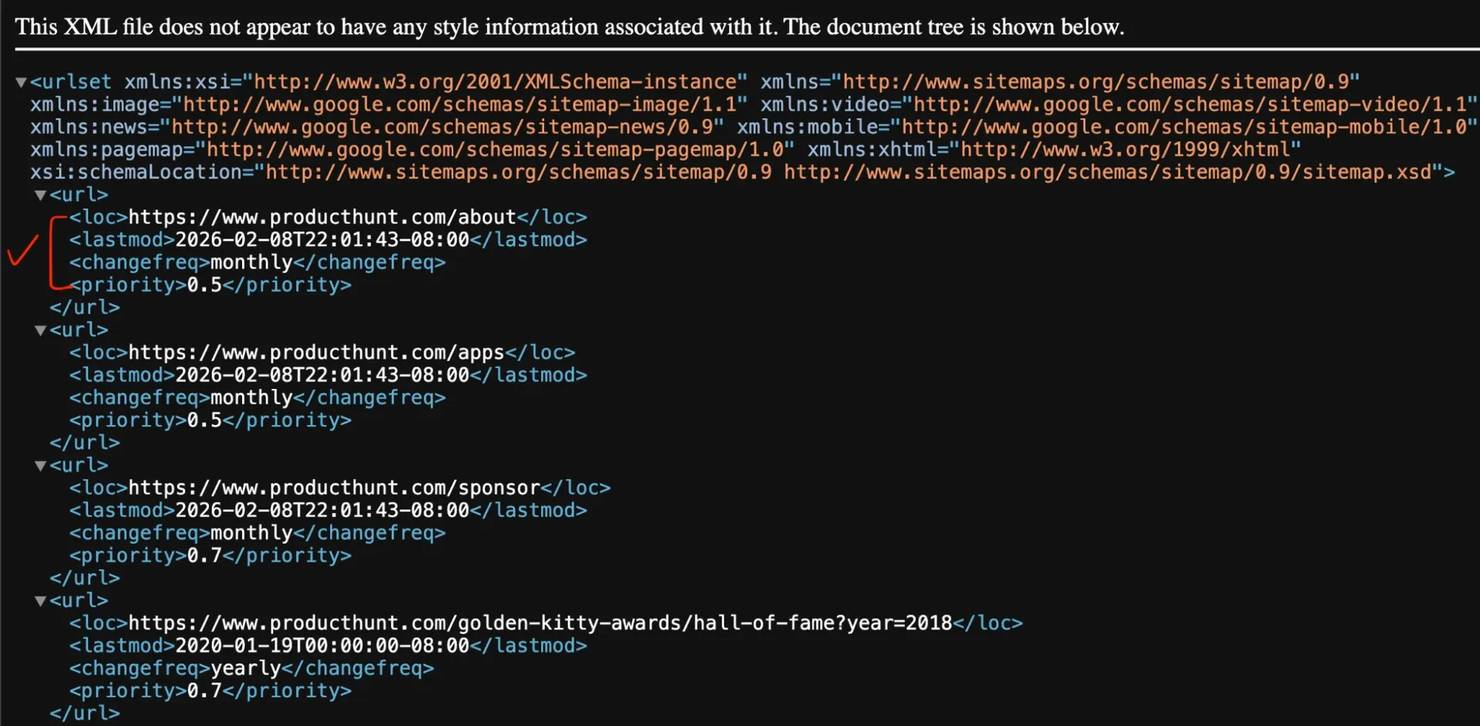The height and width of the screenshot is (726, 1480).
Task: Click the XML no-style-information notice text
Action: [x=570, y=27]
